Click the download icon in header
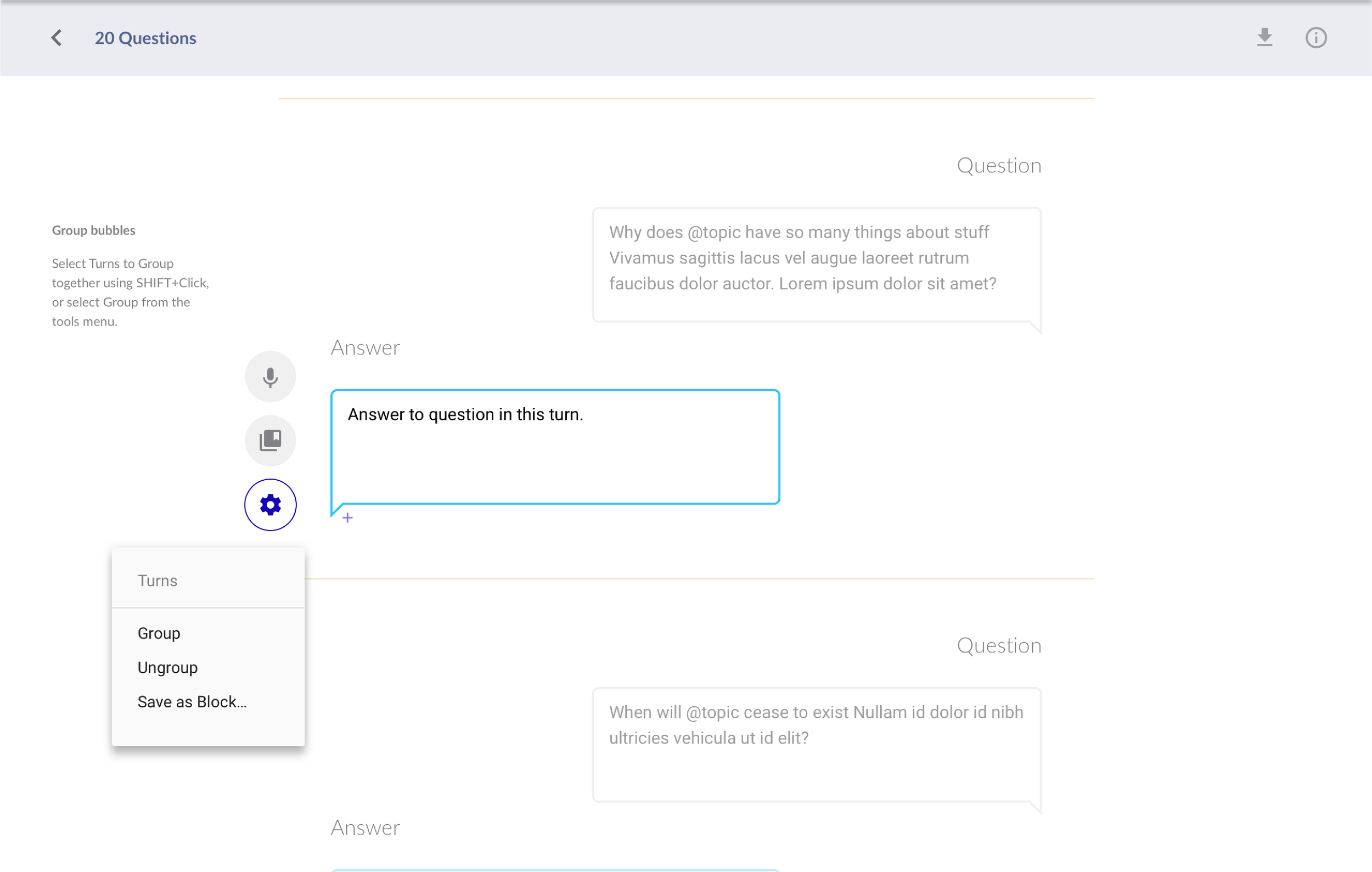Screen dimensions: 1372x872 pyautogui.click(x=1264, y=38)
